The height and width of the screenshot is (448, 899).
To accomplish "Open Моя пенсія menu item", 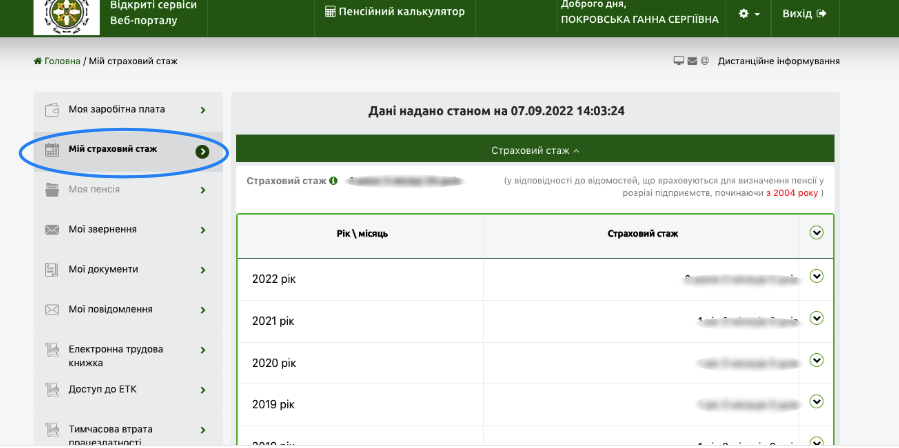I will click(x=128, y=190).
